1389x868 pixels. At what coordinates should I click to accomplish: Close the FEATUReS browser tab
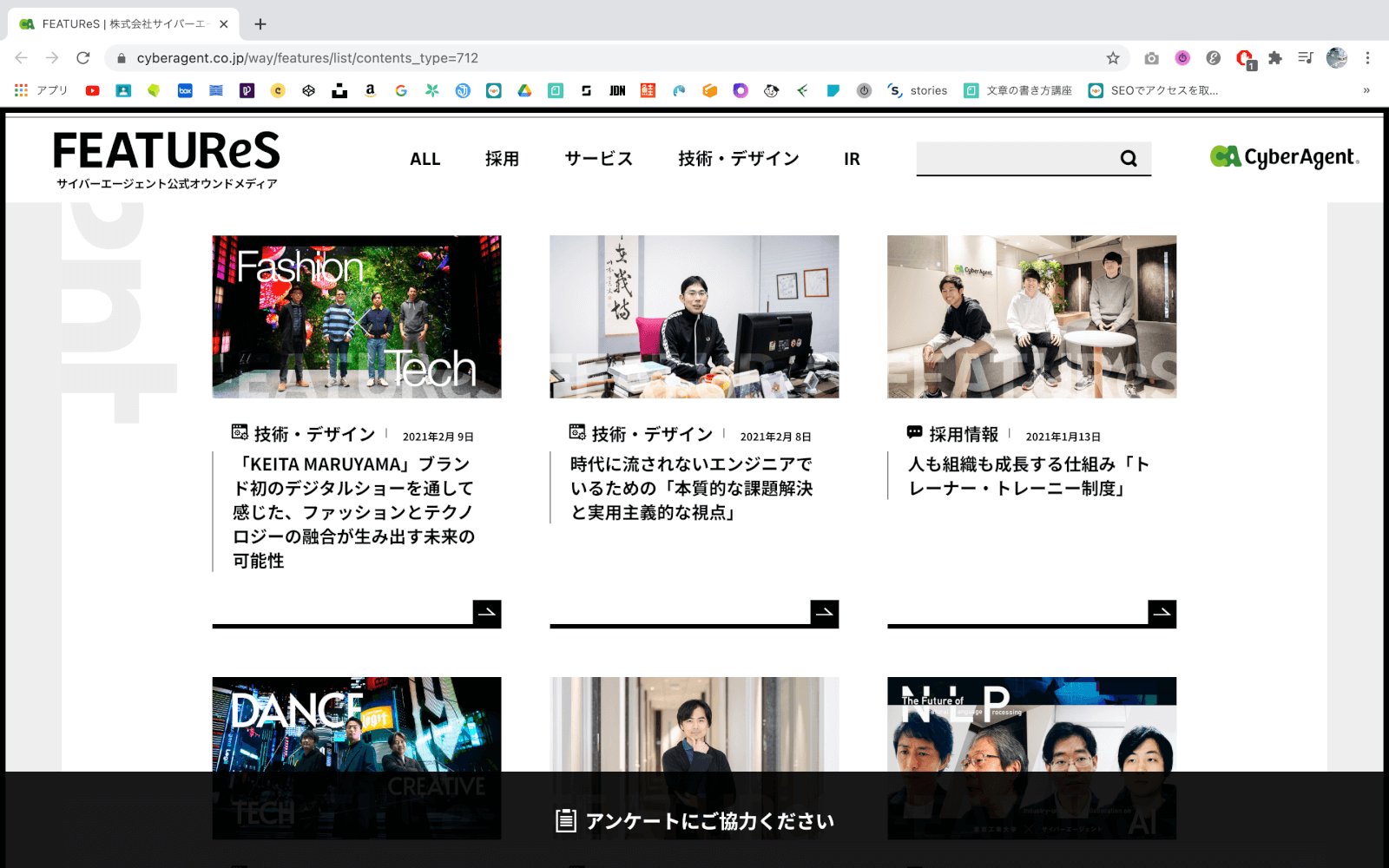click(224, 24)
